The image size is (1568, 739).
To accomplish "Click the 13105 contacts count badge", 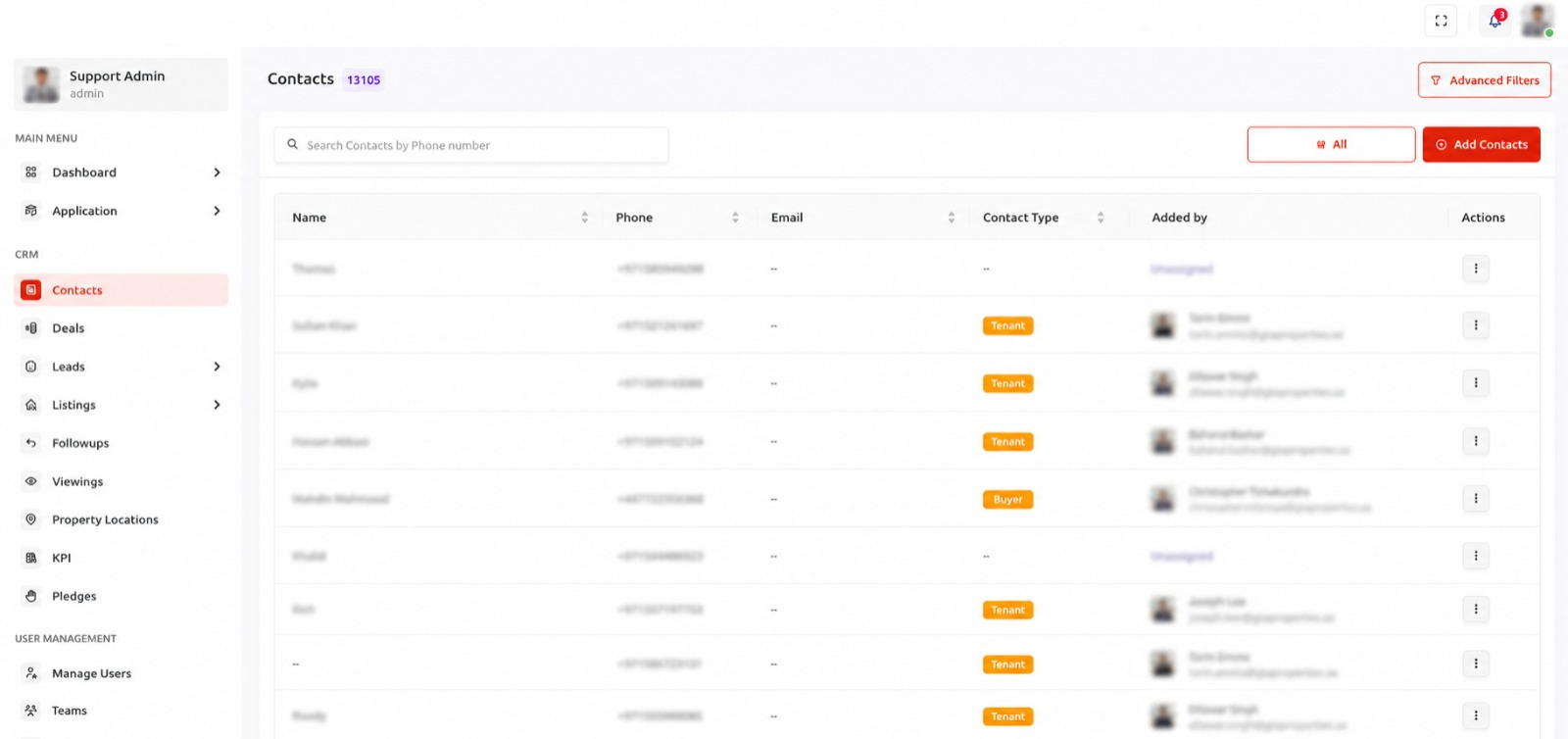I will pyautogui.click(x=364, y=80).
